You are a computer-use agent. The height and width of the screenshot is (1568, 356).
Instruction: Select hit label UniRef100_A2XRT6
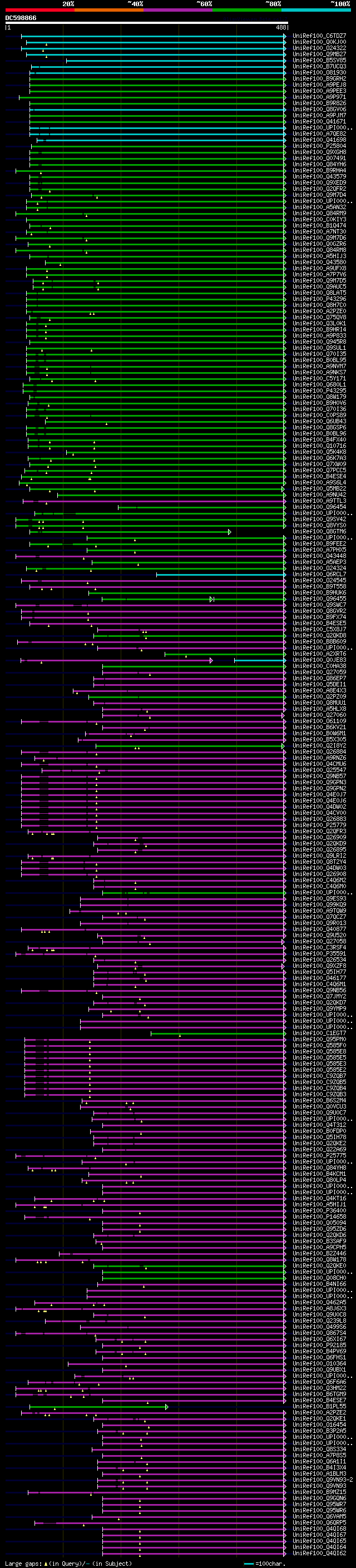pyautogui.click(x=319, y=654)
